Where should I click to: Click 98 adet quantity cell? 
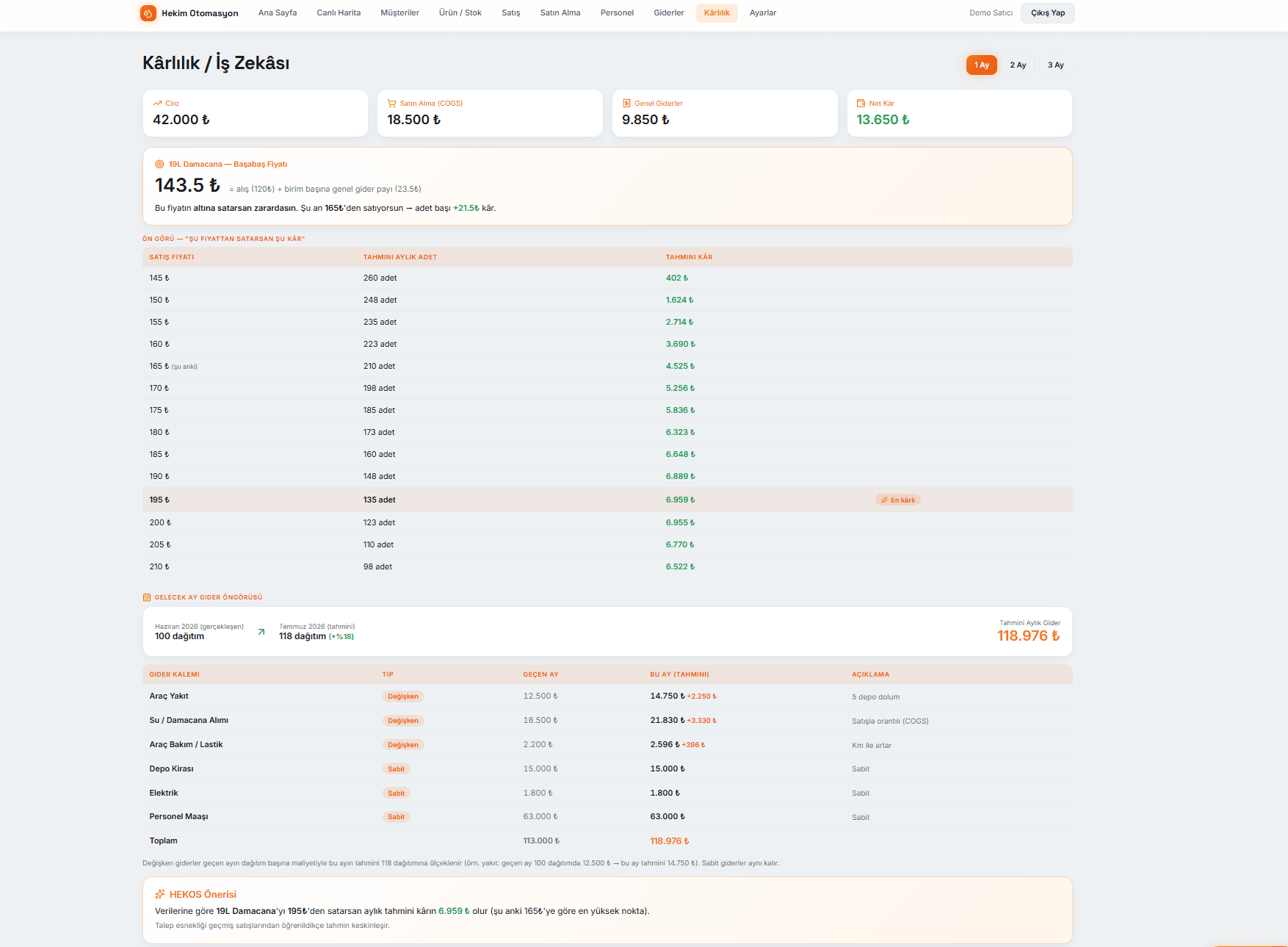pyautogui.click(x=377, y=567)
